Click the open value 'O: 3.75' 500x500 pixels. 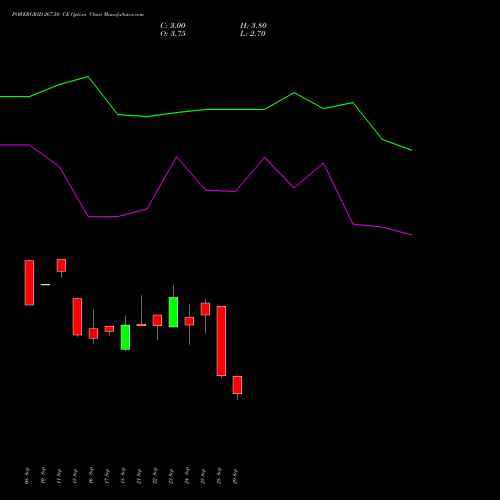(173, 34)
